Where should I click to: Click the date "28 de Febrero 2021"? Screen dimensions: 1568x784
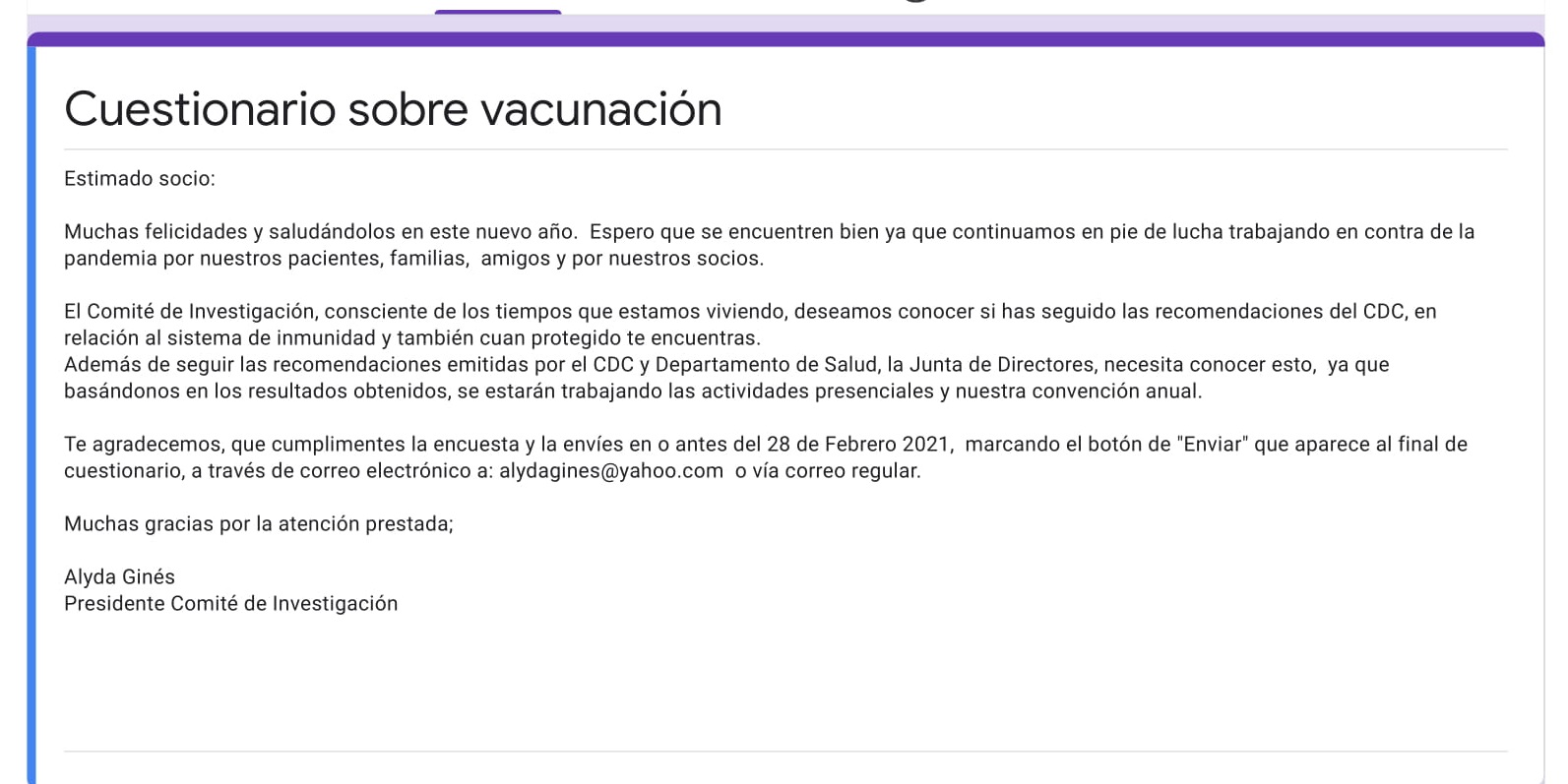click(x=859, y=445)
